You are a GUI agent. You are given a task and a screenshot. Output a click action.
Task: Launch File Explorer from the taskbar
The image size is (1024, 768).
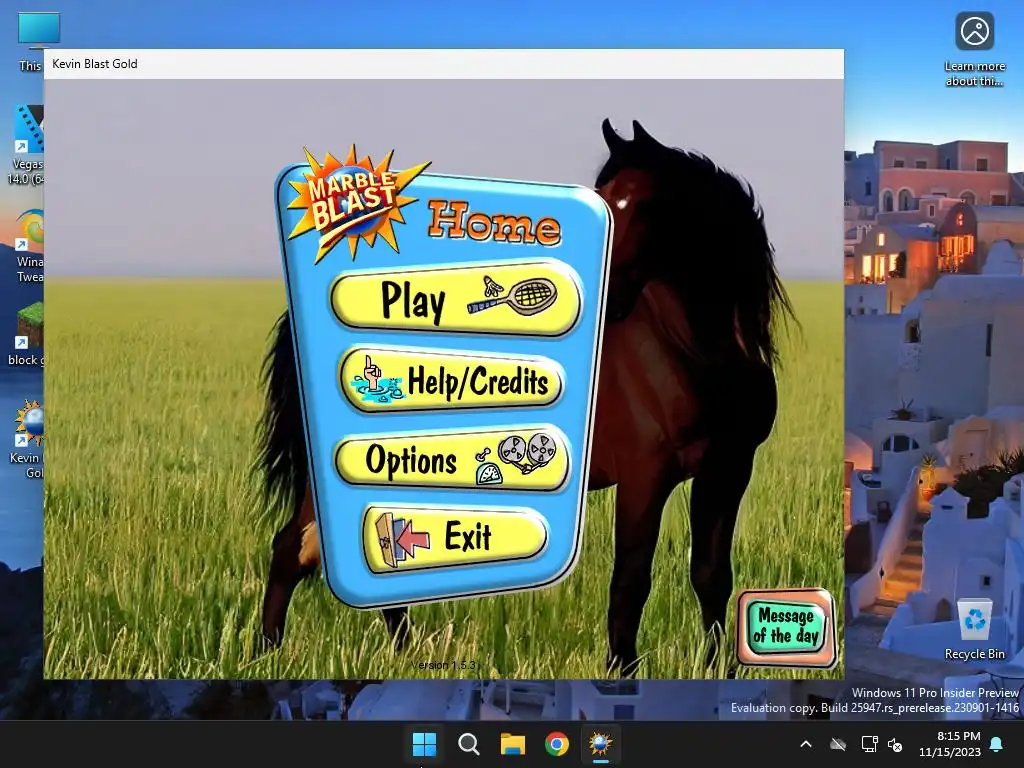(513, 744)
